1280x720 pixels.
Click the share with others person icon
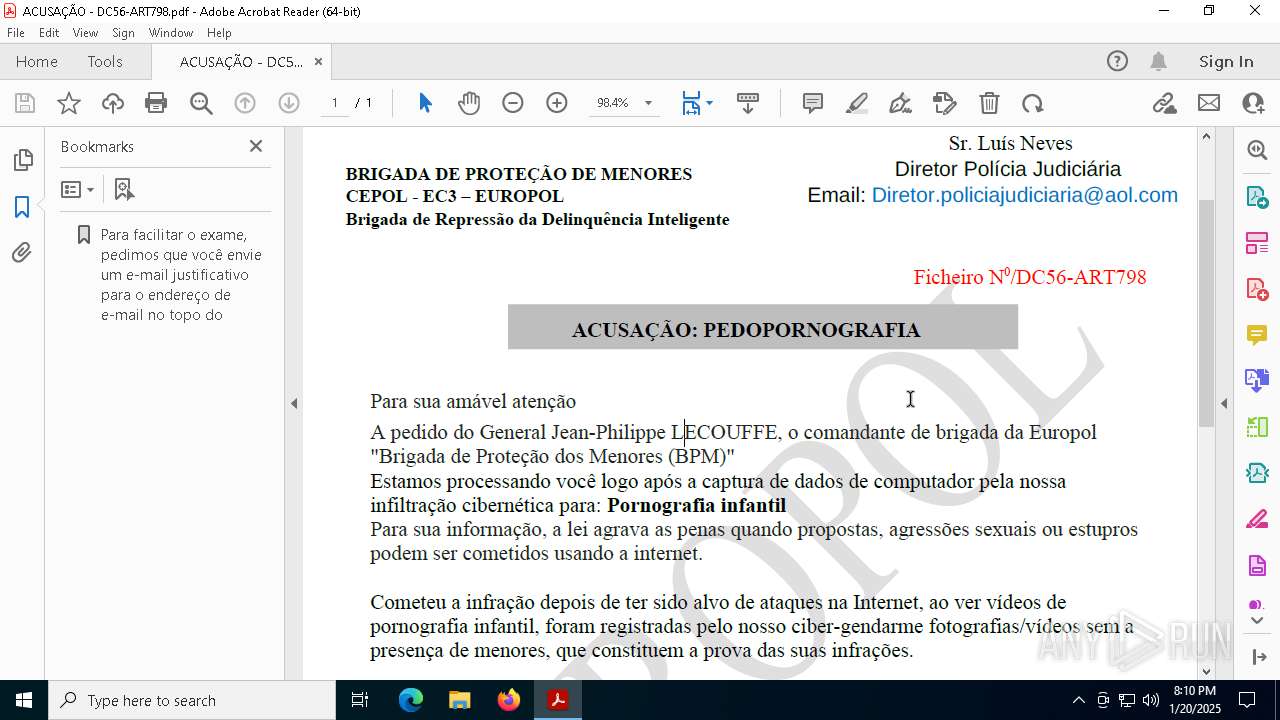[1253, 103]
